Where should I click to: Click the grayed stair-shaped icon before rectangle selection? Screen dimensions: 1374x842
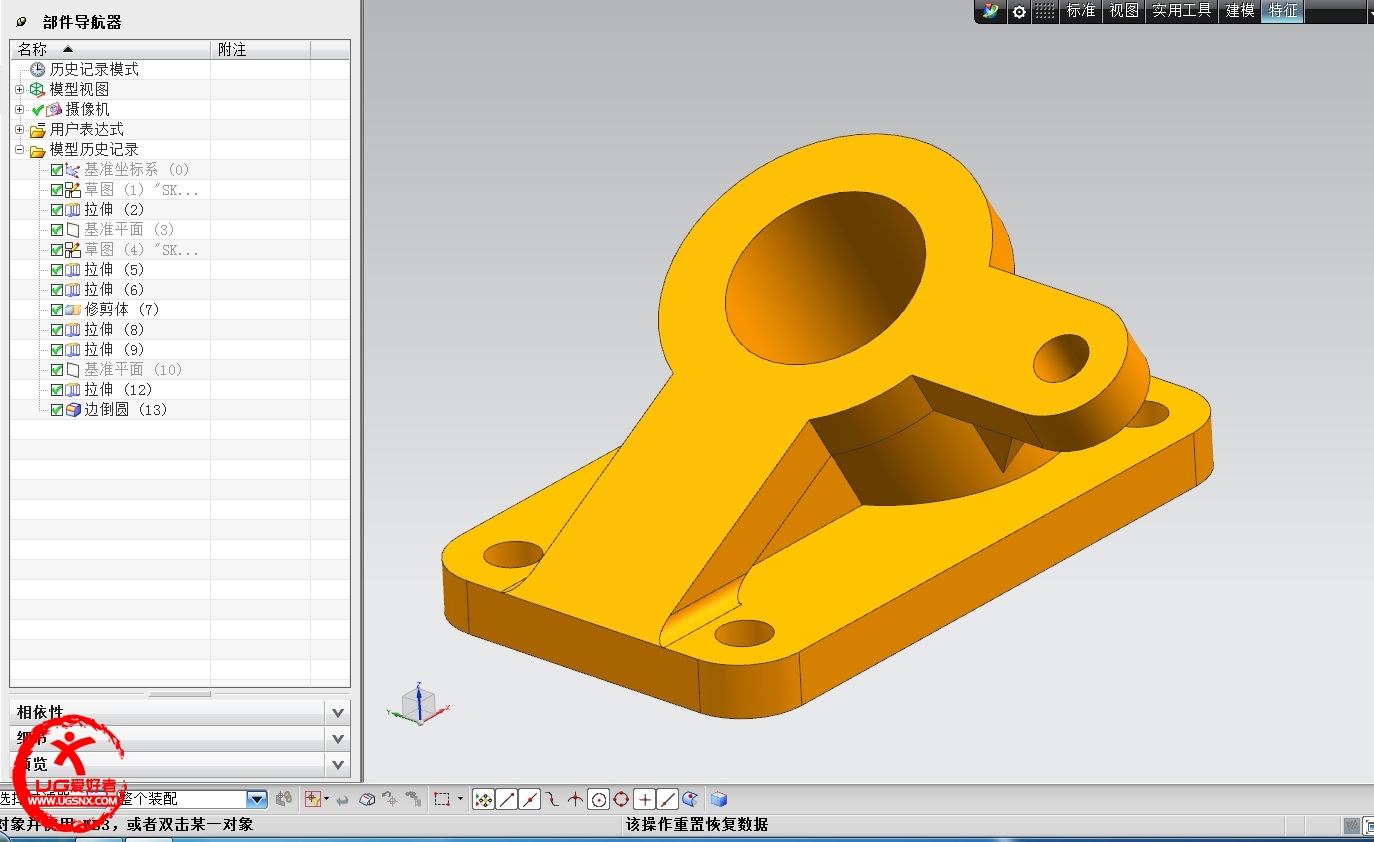[414, 799]
